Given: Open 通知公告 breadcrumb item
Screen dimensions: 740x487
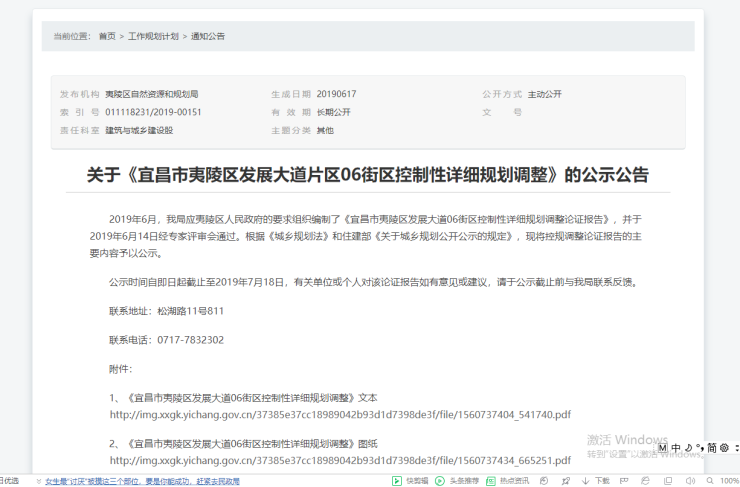Looking at the screenshot, I should (x=207, y=36).
